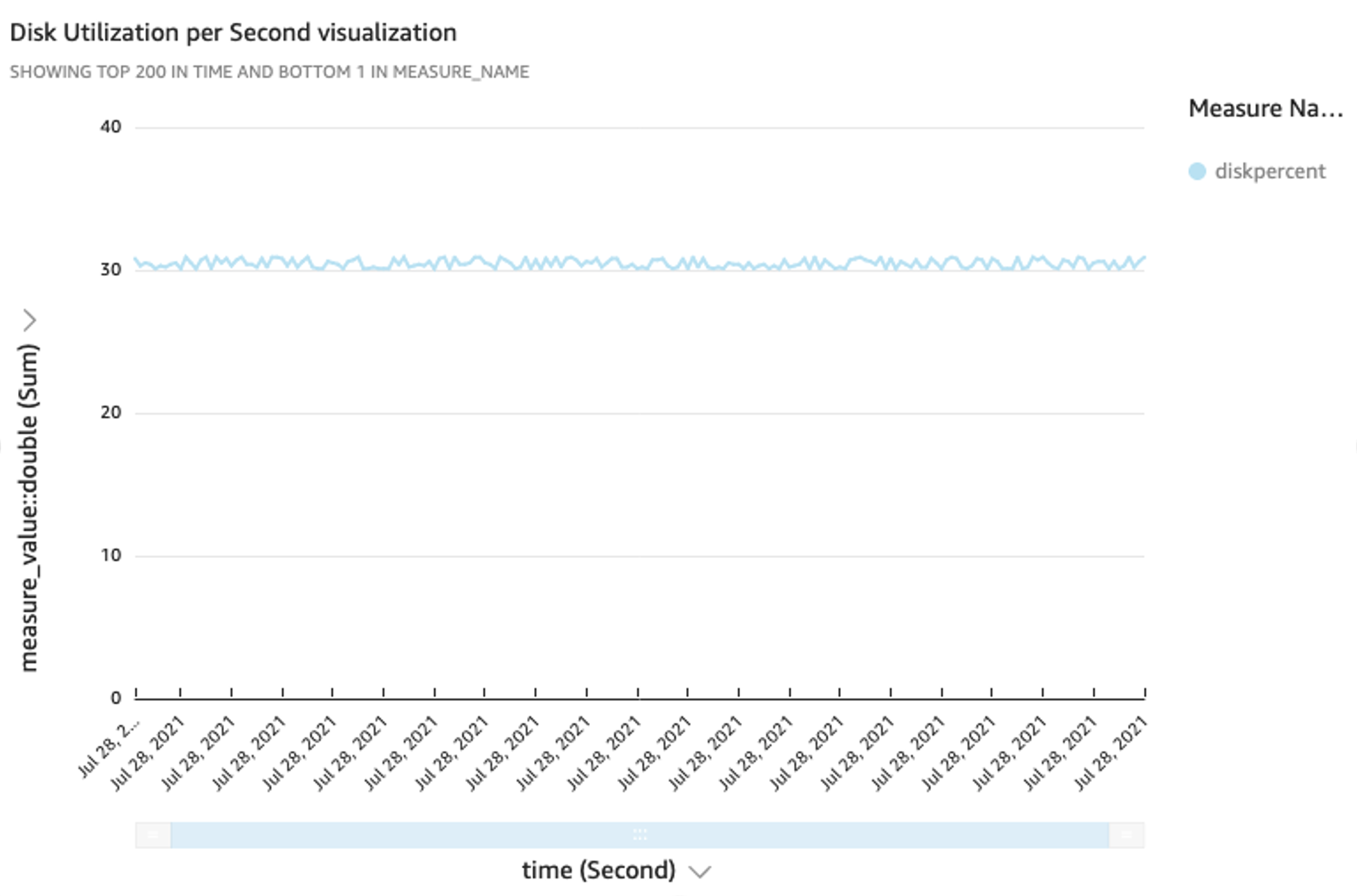The width and height of the screenshot is (1357, 896).
Task: Click the 30 tick label on y-axis
Action: 111,270
